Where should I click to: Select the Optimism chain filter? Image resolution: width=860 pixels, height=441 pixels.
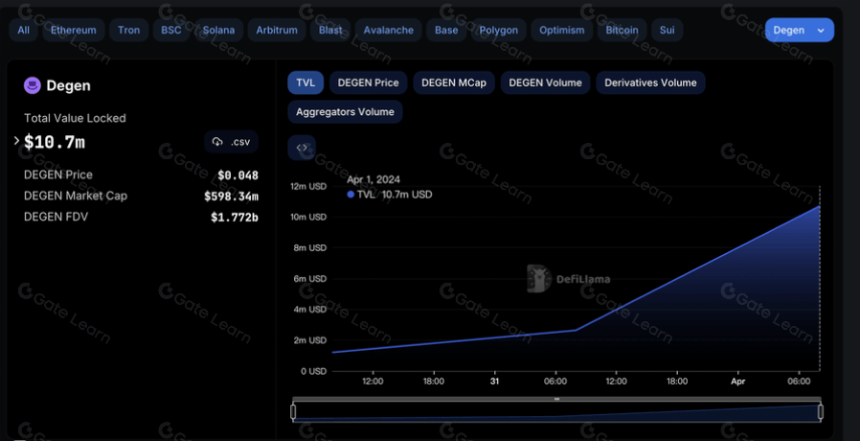[x=562, y=30]
